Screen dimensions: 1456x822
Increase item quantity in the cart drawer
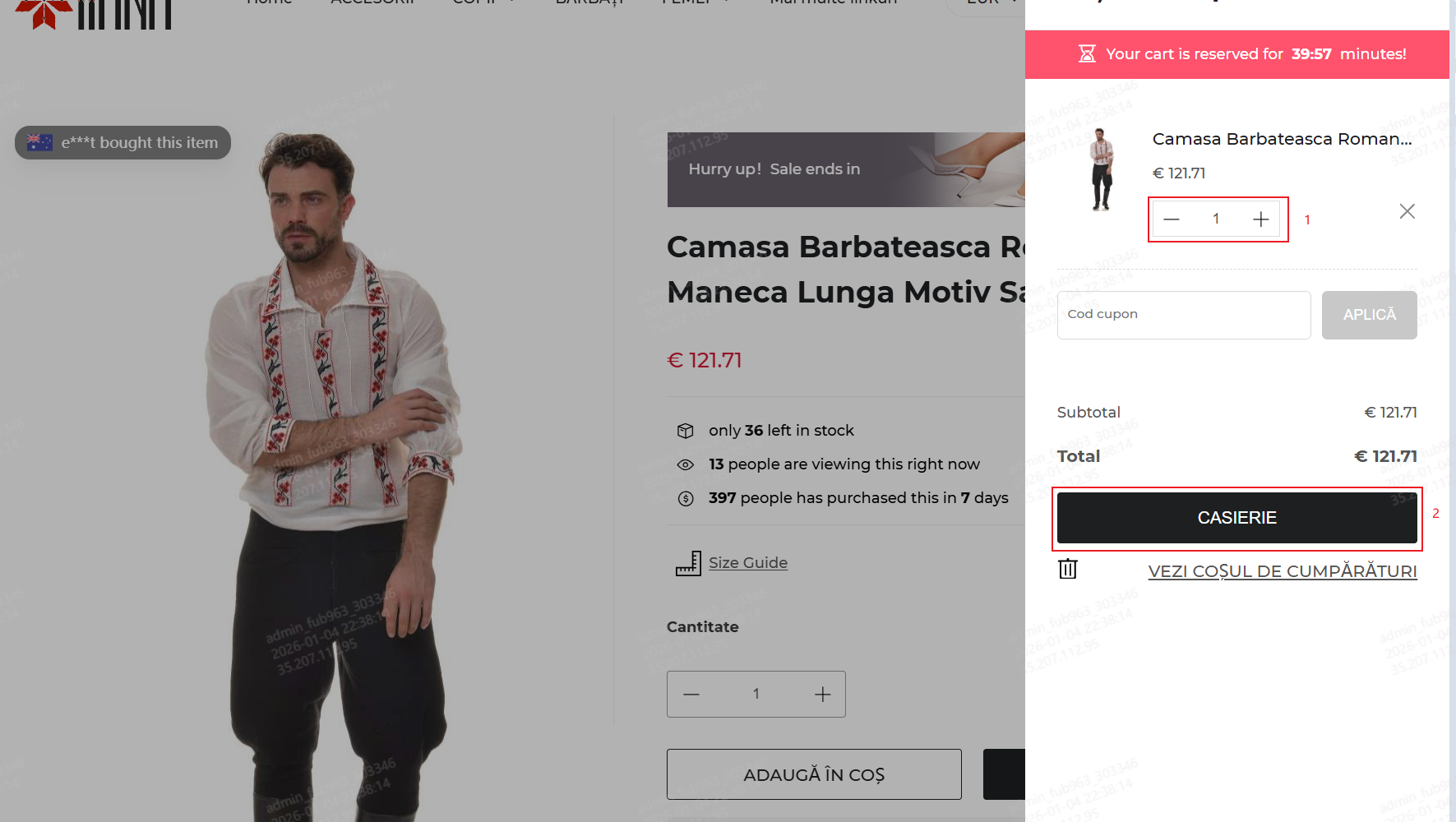[1260, 219]
